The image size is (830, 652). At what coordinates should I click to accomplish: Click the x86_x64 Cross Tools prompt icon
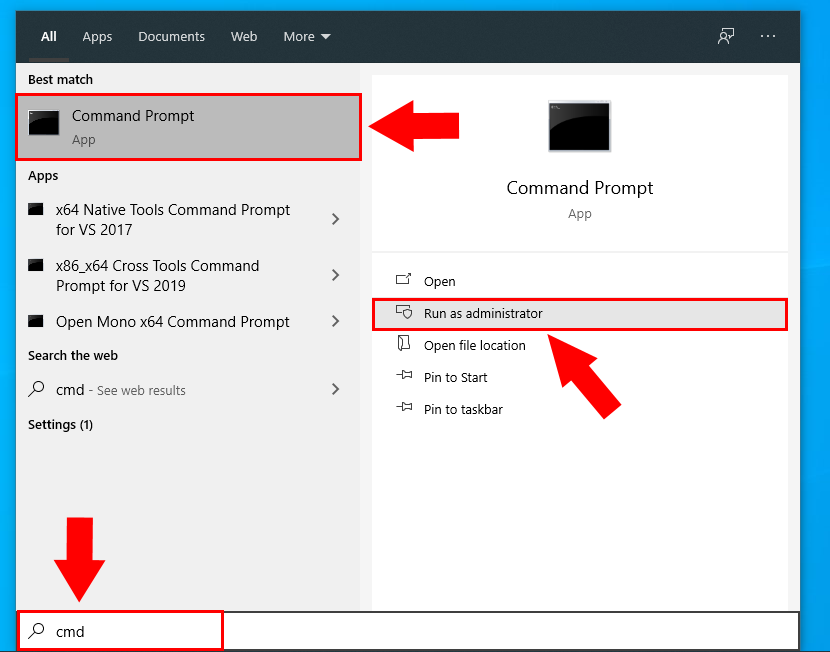35,265
